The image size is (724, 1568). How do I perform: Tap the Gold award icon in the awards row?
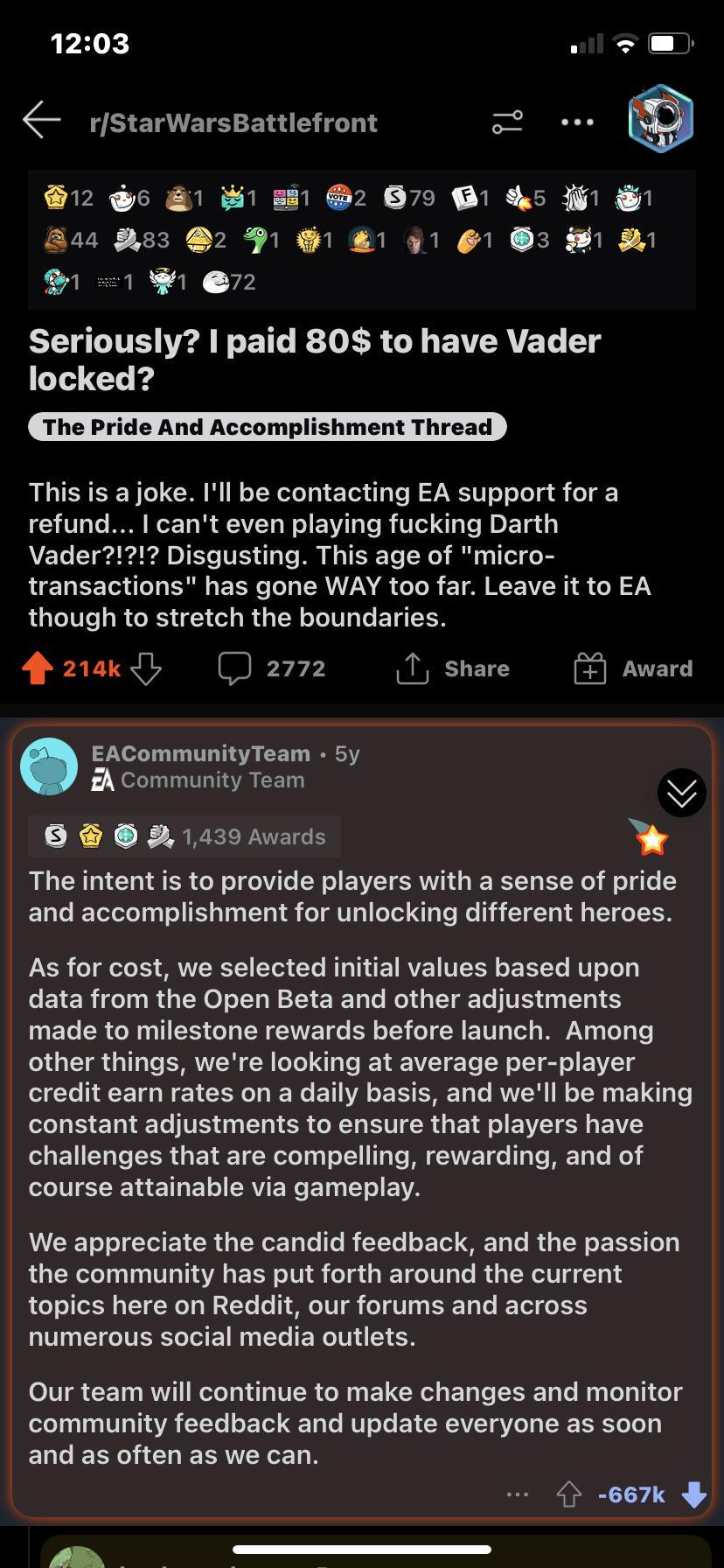[x=56, y=198]
